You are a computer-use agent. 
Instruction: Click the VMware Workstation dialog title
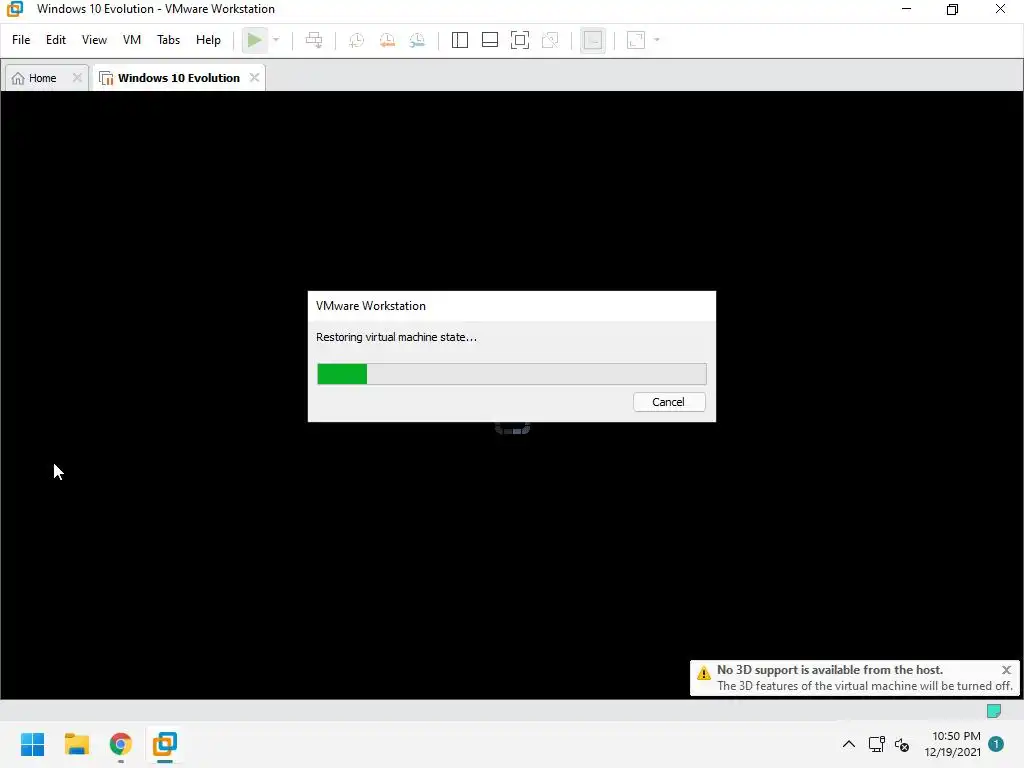click(x=371, y=306)
